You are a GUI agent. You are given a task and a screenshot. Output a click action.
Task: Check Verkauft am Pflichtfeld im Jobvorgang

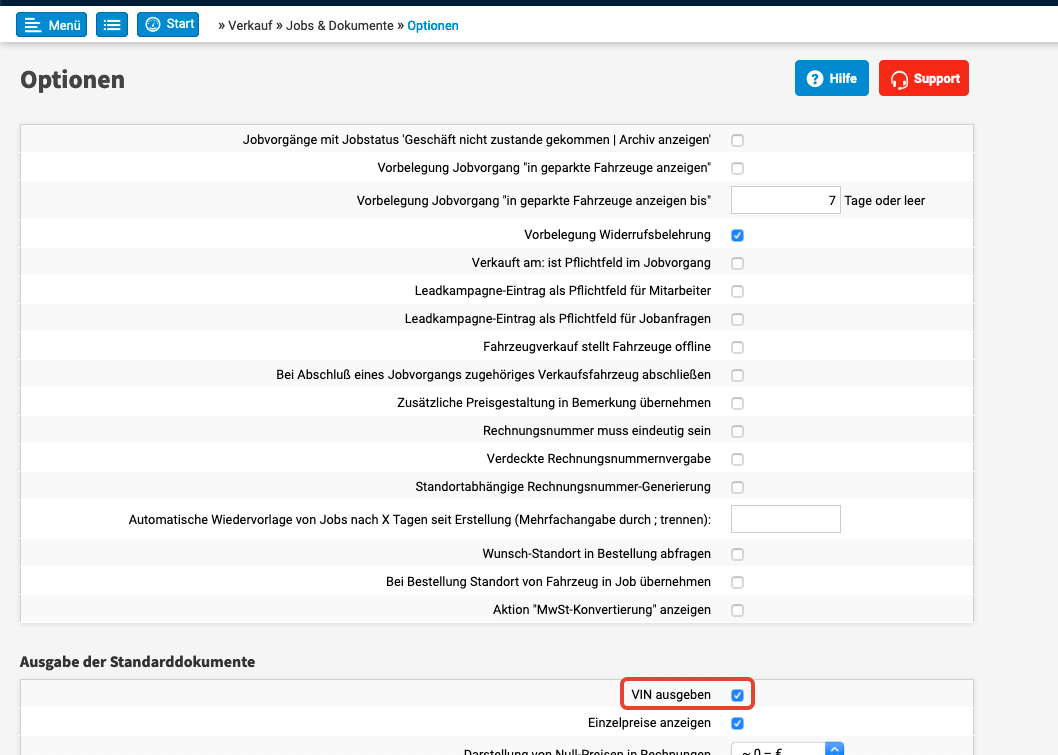click(737, 264)
